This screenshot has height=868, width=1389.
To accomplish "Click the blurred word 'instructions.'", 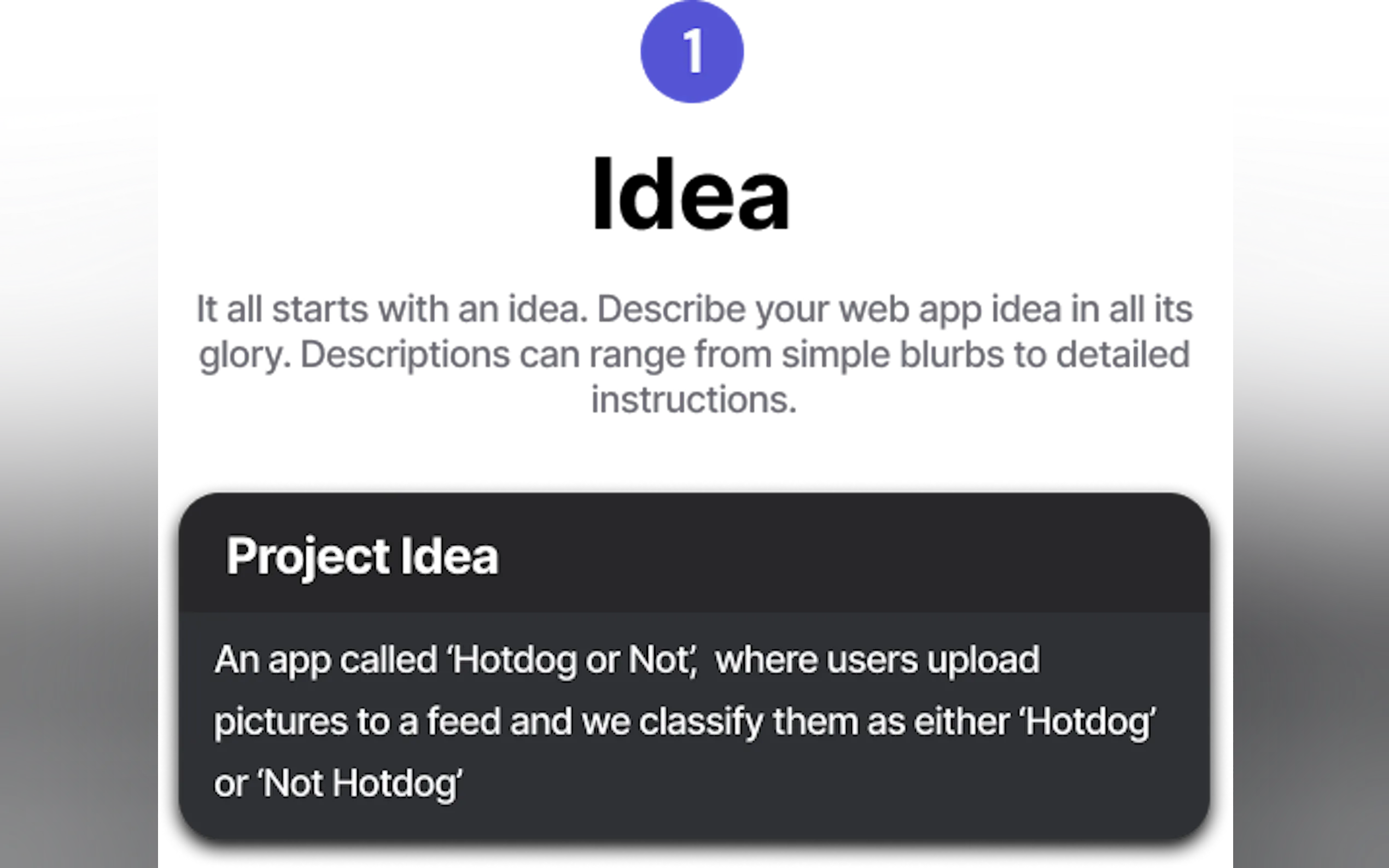I will click(x=693, y=400).
